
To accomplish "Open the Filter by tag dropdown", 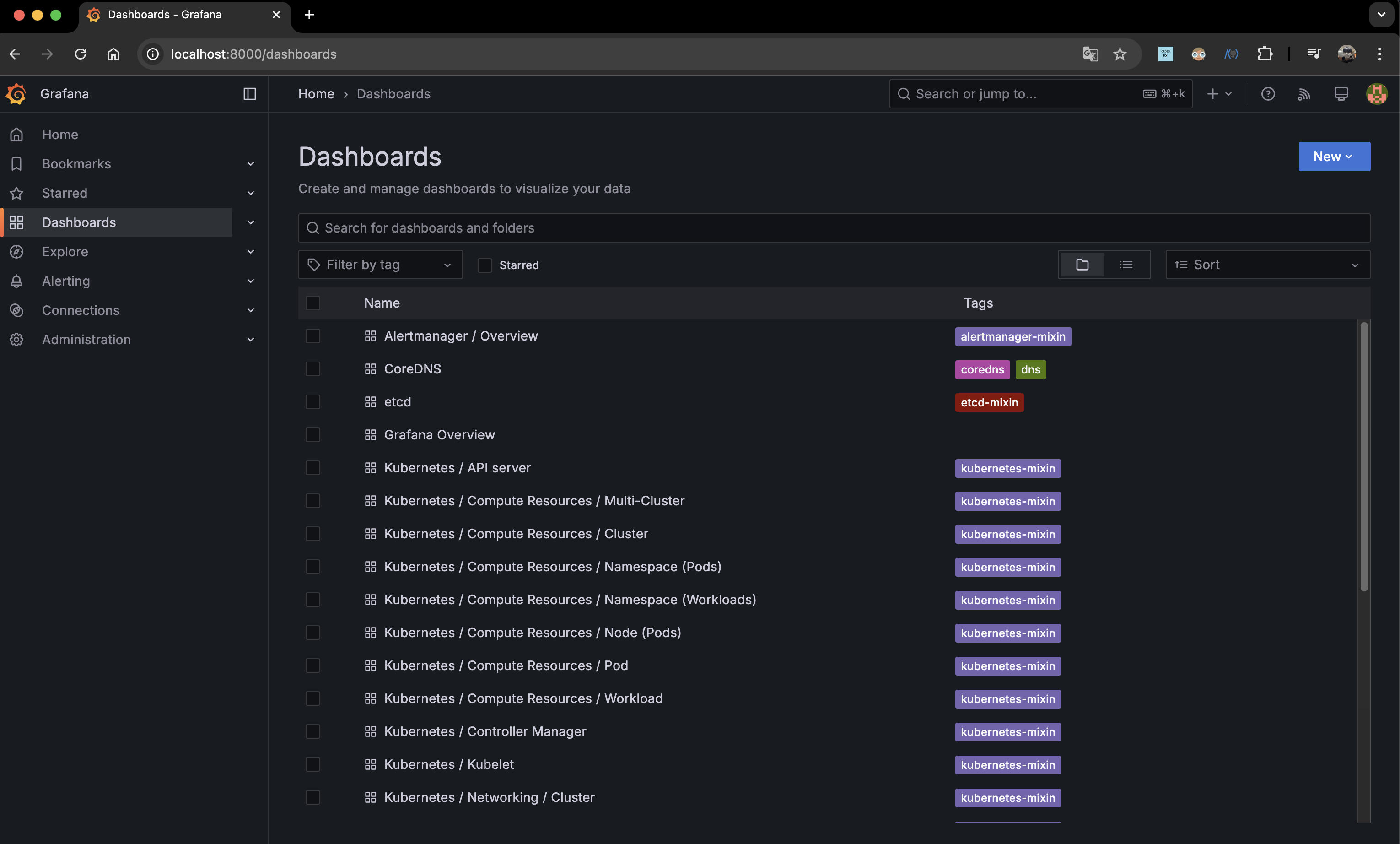I will click(380, 265).
